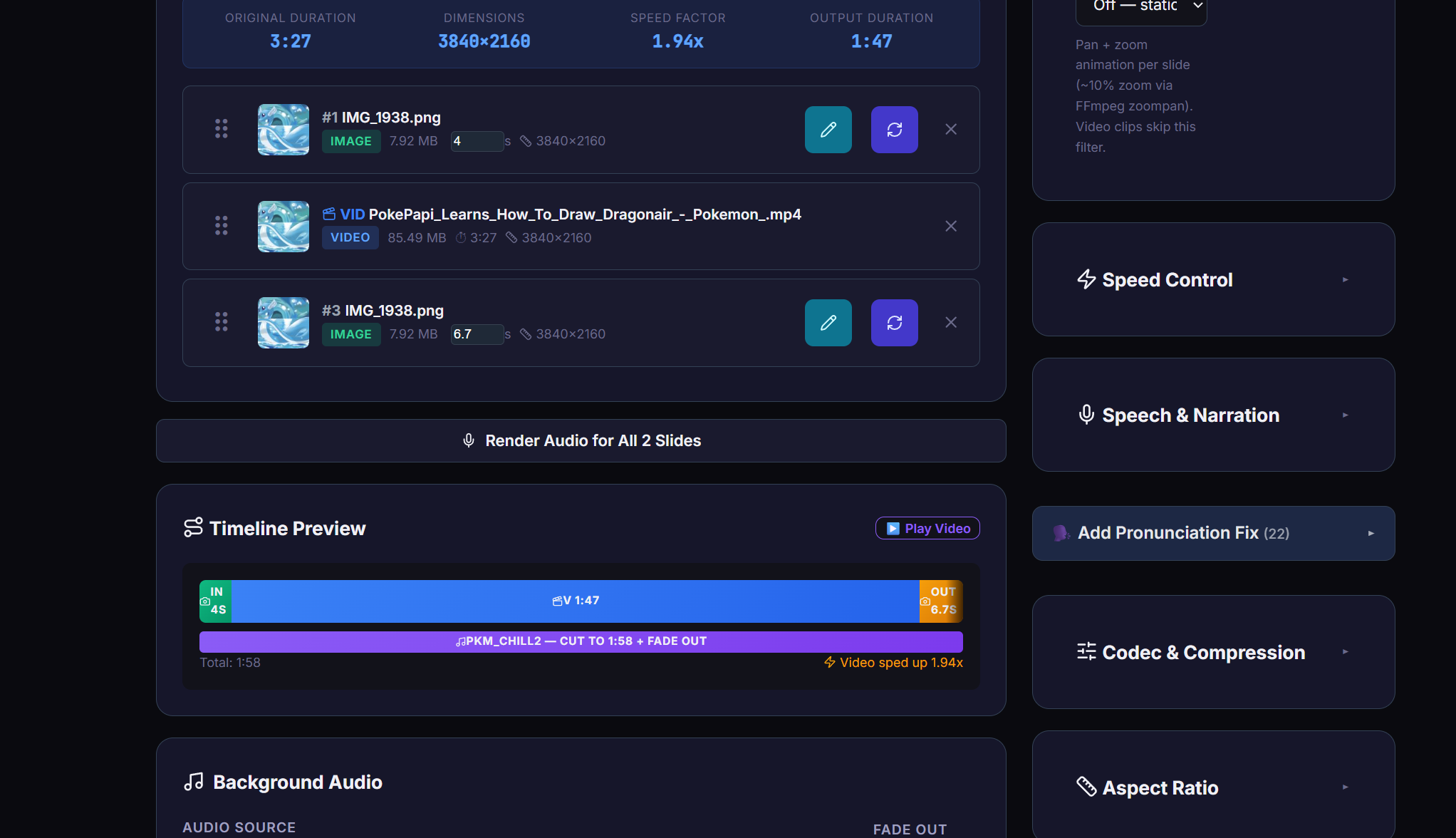Click the IMAGE badge on slide #3
Screen dimensions: 1456x838
(x=351, y=334)
